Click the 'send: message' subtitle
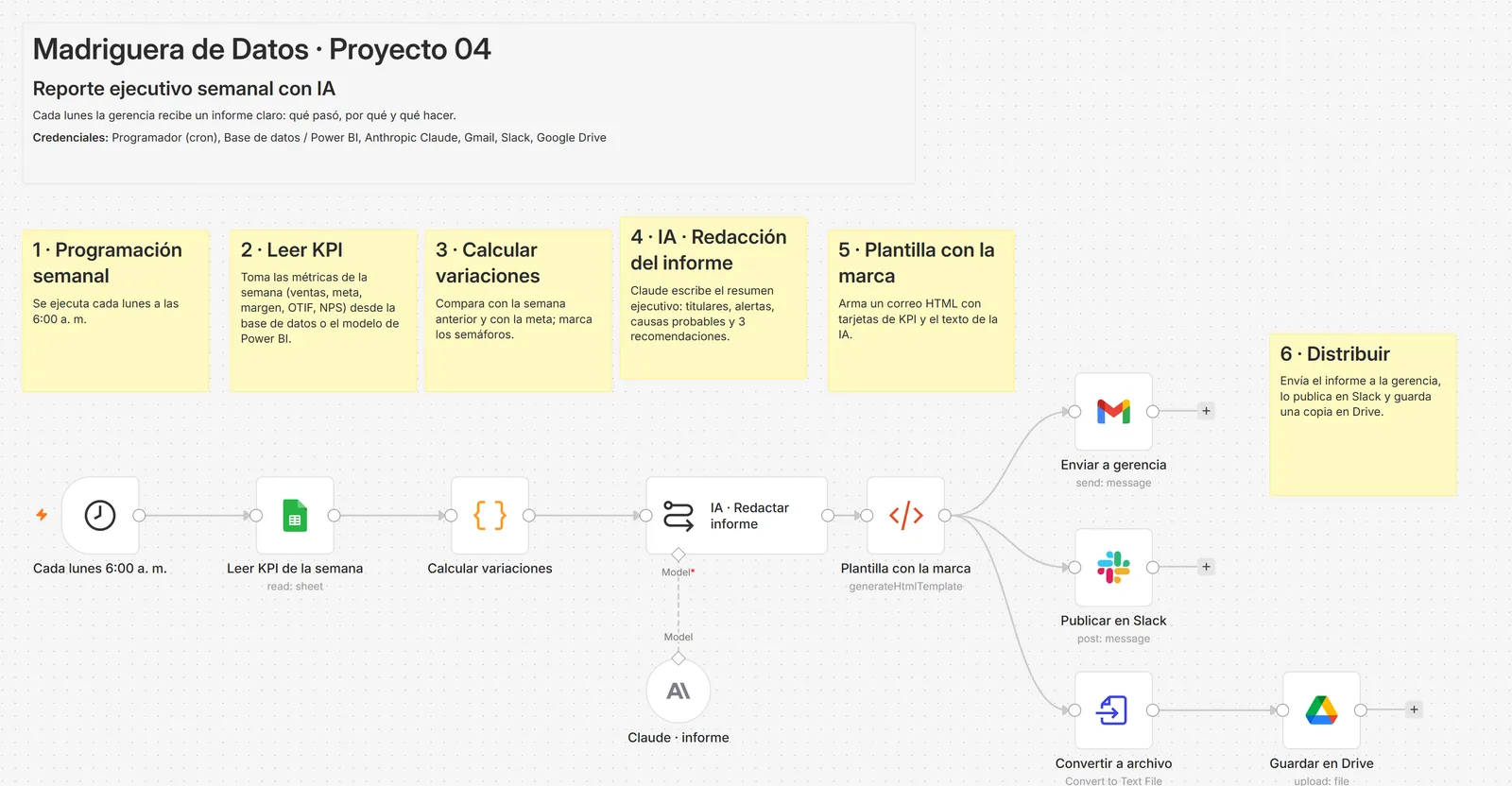The height and width of the screenshot is (786, 1512). [1113, 483]
